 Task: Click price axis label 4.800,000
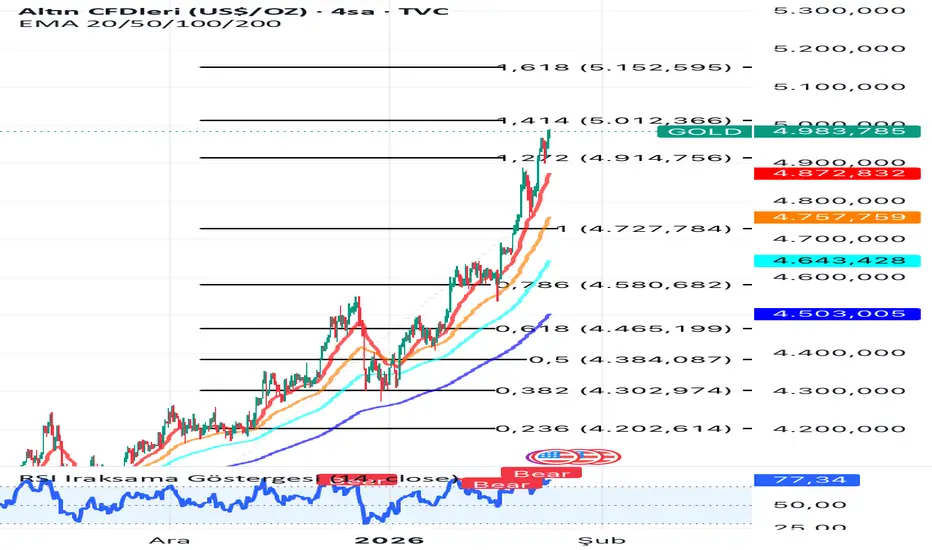point(839,200)
